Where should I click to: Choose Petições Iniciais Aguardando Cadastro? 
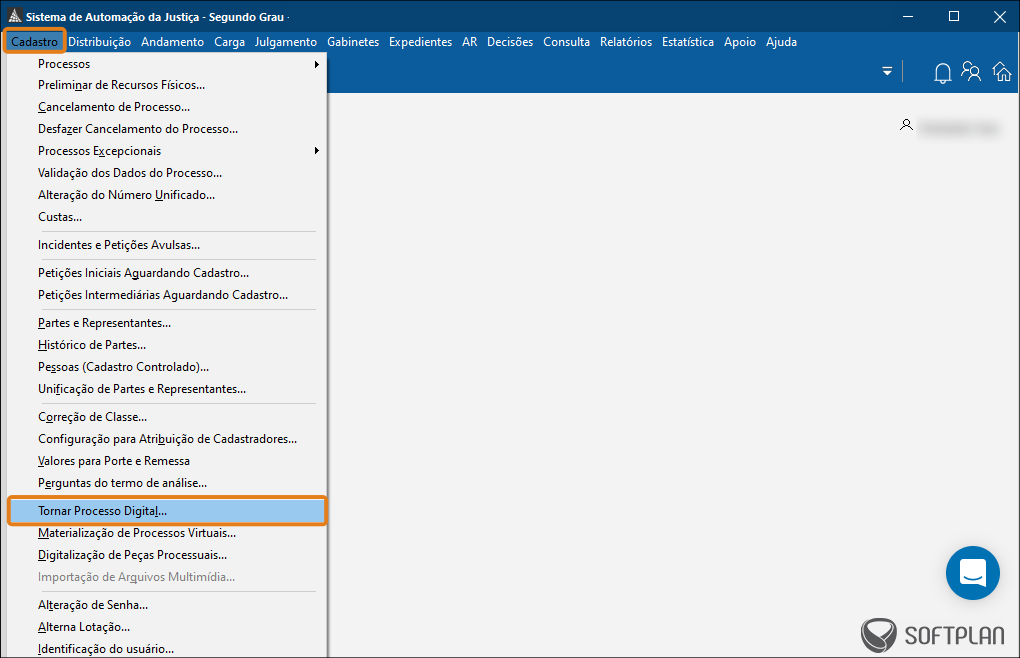pos(167,273)
